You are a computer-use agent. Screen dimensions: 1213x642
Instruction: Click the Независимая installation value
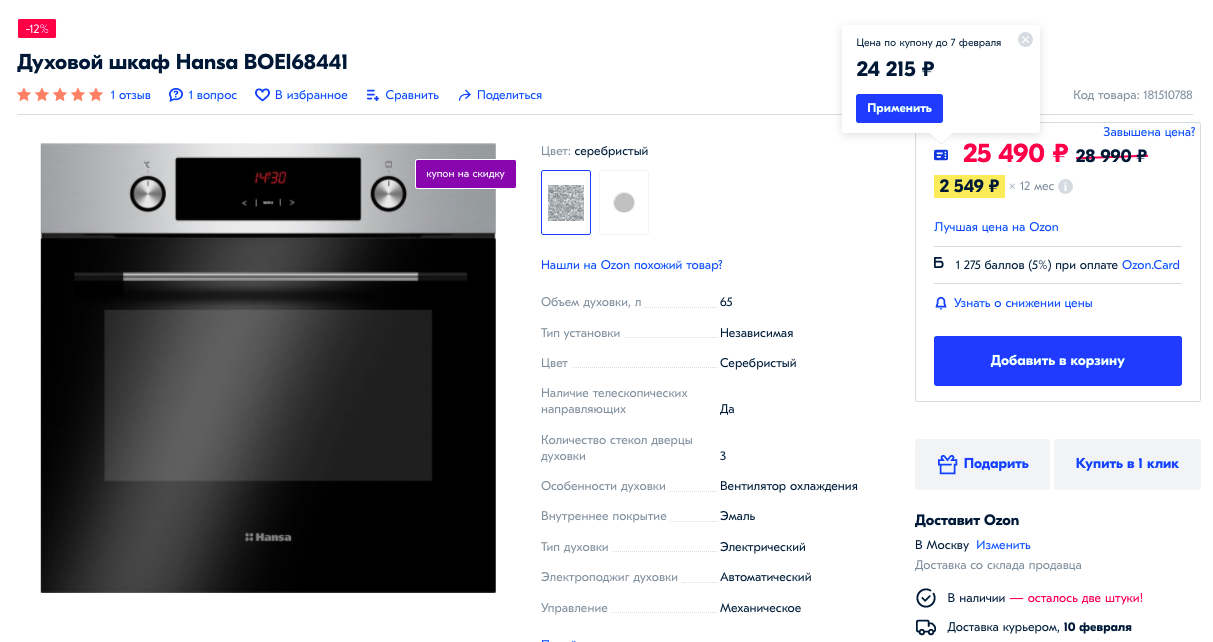pyautogui.click(x=756, y=333)
